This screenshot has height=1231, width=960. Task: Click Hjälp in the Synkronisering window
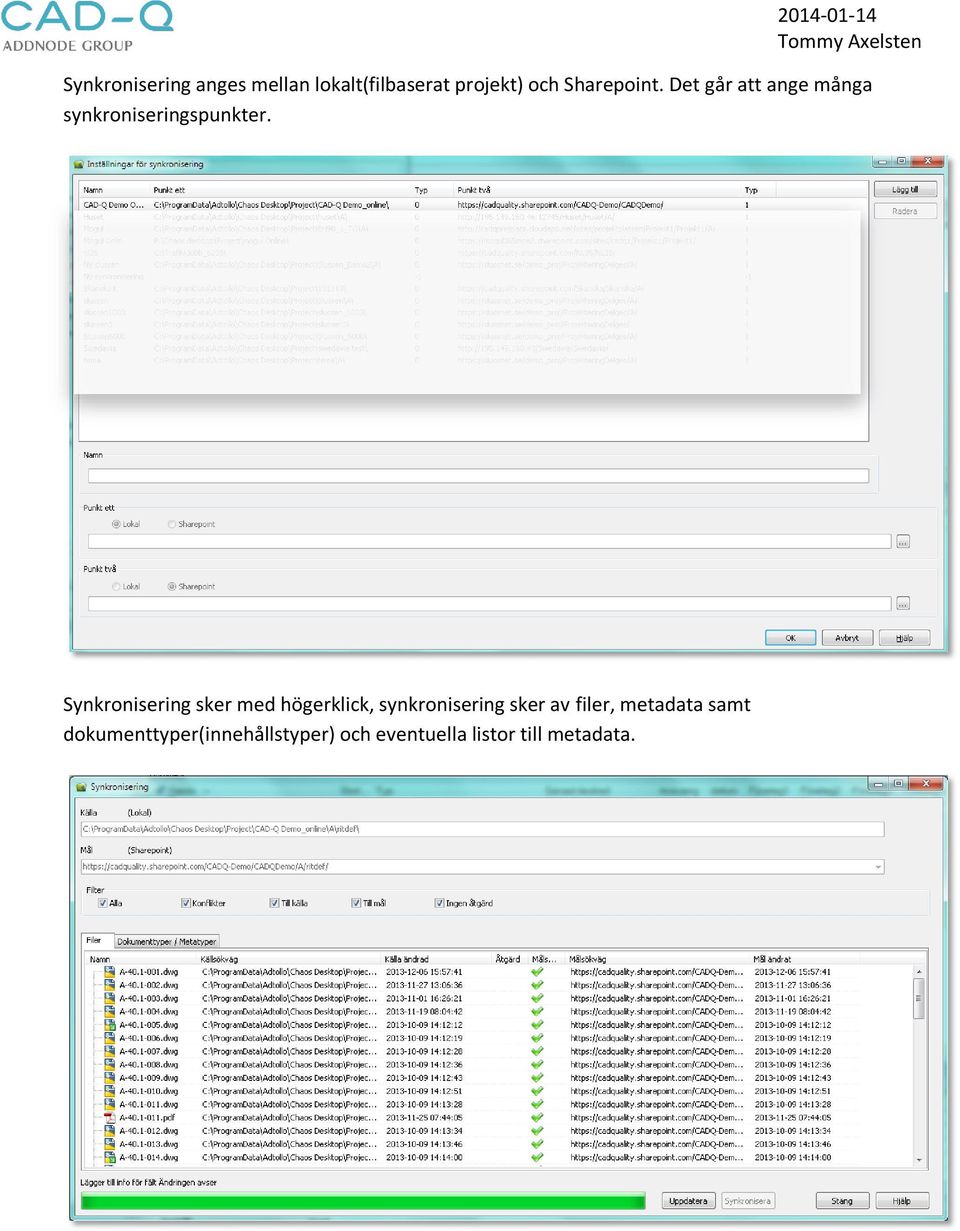[902, 1201]
